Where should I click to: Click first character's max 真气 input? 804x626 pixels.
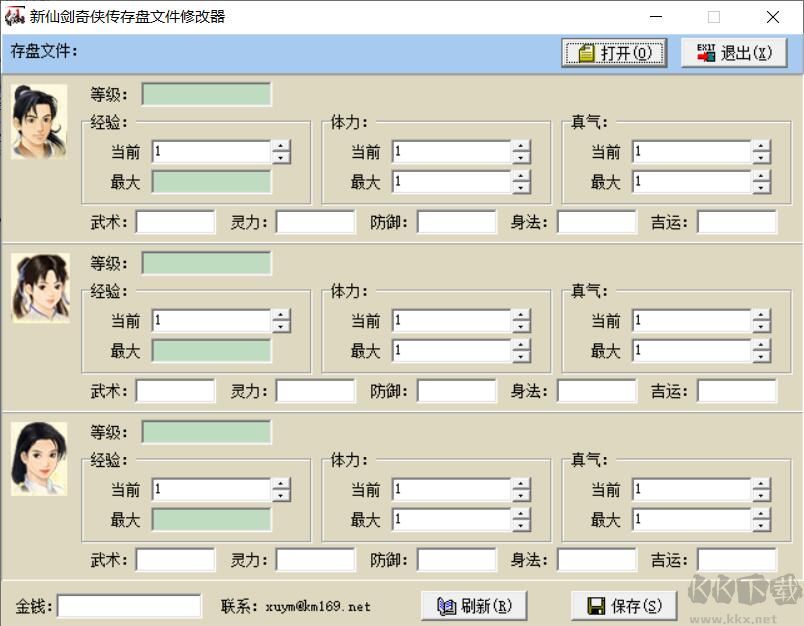click(x=692, y=182)
